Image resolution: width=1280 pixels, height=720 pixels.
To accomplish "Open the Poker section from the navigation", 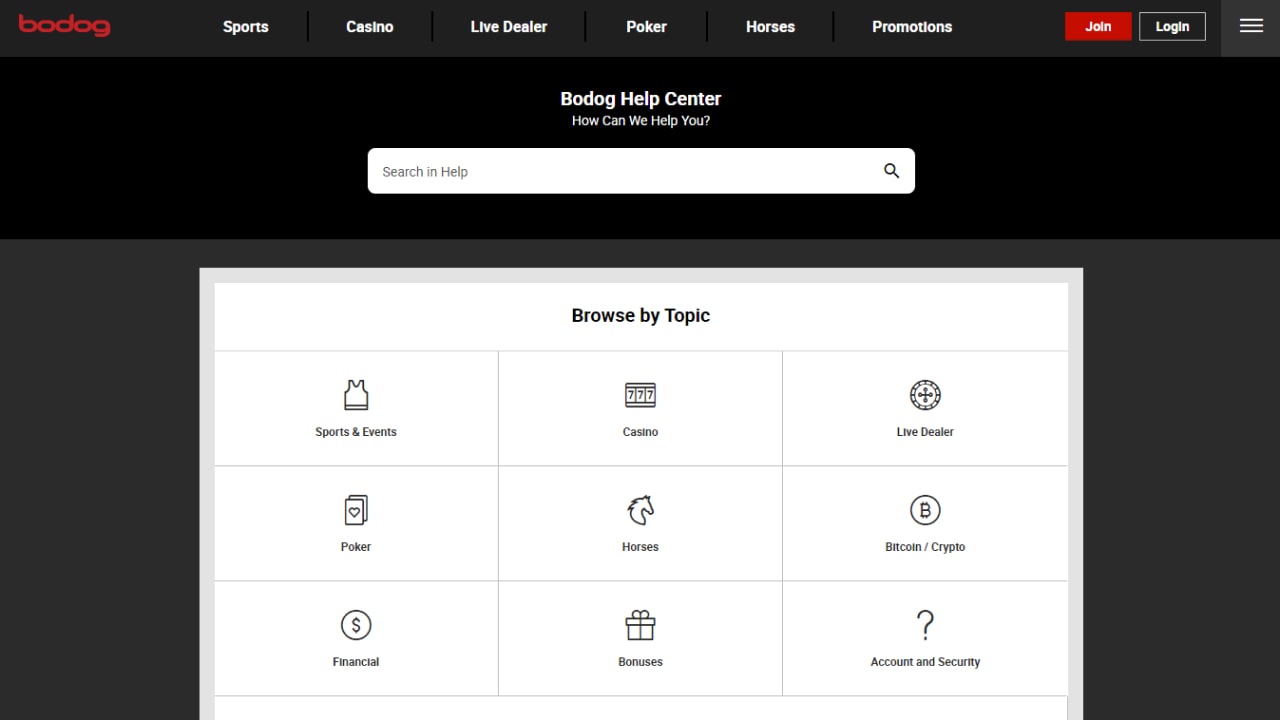I will point(646,27).
